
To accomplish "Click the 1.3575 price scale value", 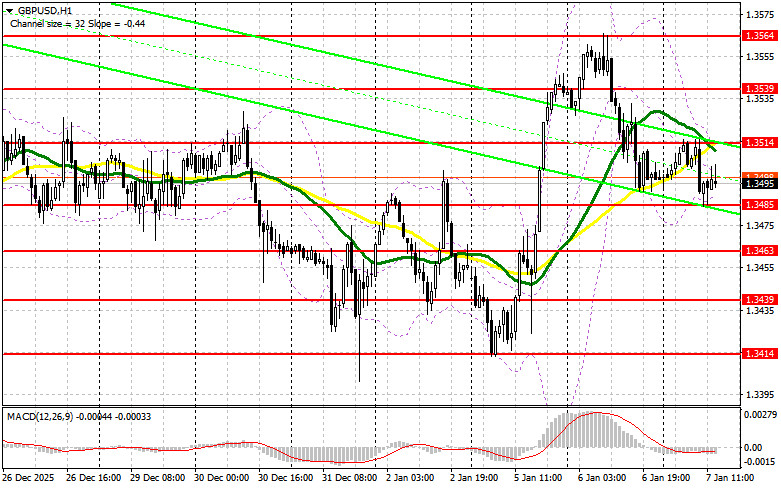I will (x=760, y=15).
